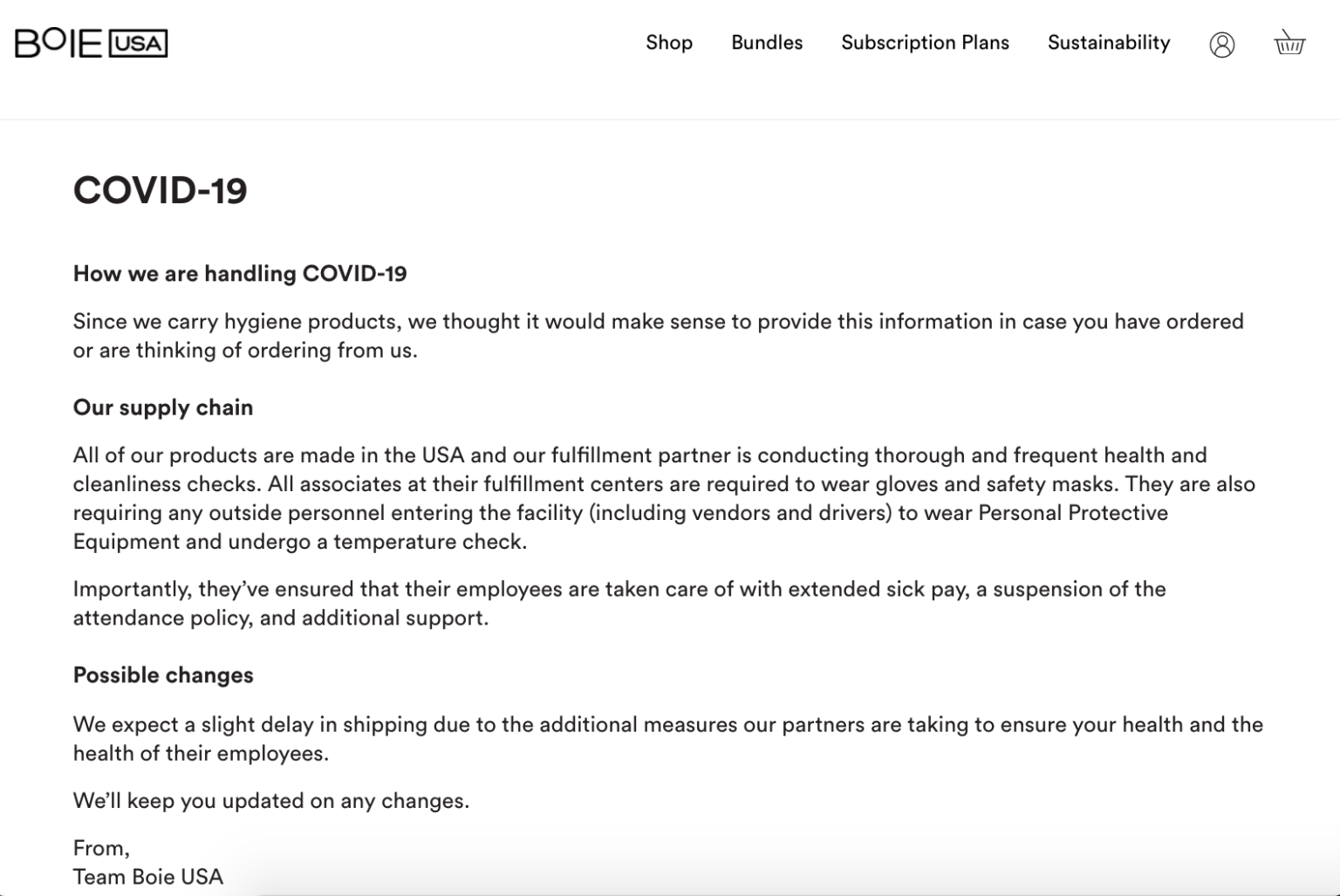Screen dimensions: 1340x896
Task: Open the Shop menu item
Action: point(668,43)
